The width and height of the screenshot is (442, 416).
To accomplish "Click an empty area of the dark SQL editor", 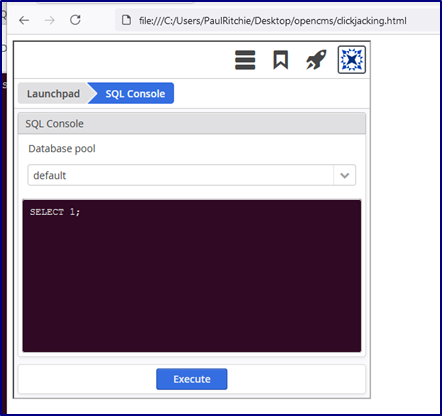I will click(192, 283).
